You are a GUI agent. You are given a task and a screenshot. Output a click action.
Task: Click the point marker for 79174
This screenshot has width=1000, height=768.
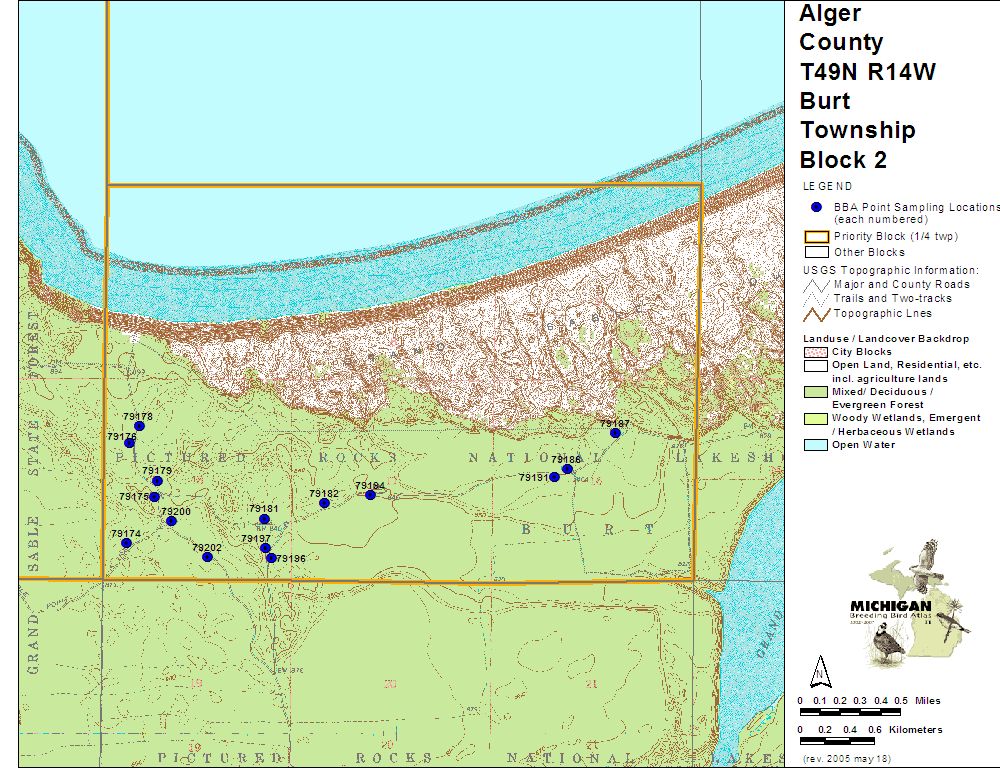click(x=126, y=543)
